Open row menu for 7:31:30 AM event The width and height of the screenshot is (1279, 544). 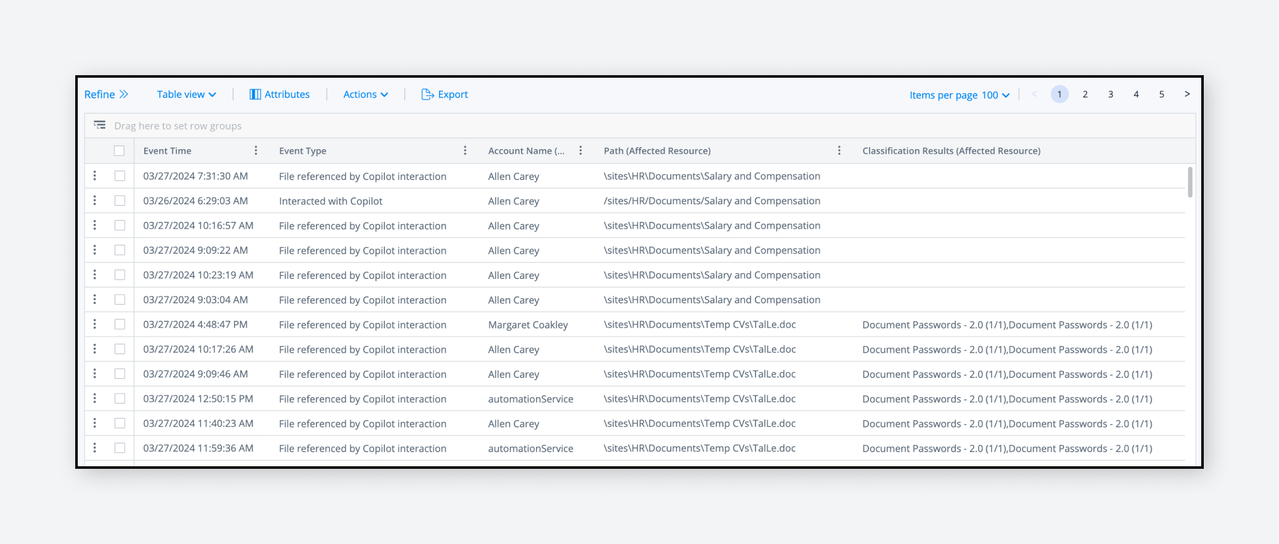tap(95, 176)
